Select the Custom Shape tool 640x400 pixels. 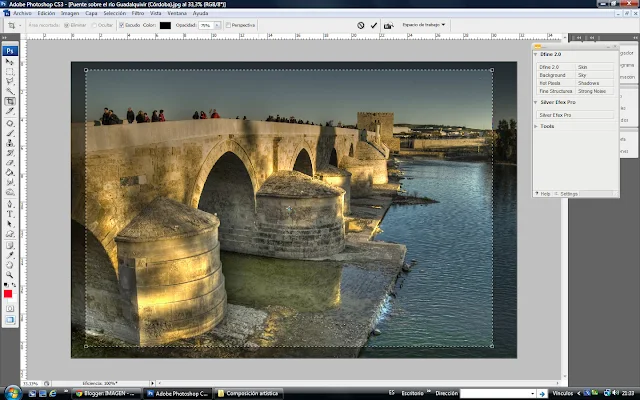click(x=10, y=233)
